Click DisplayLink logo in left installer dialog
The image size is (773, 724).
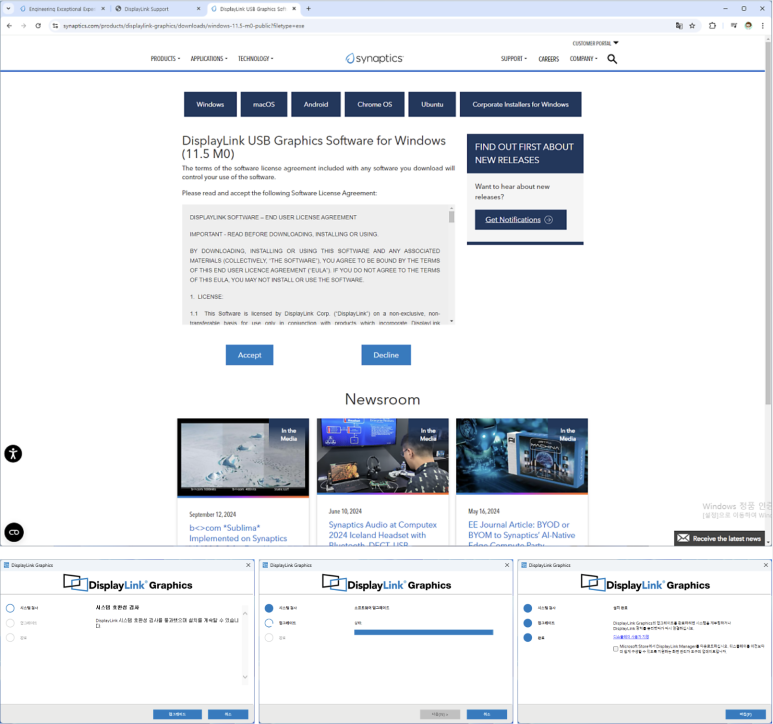[128, 583]
